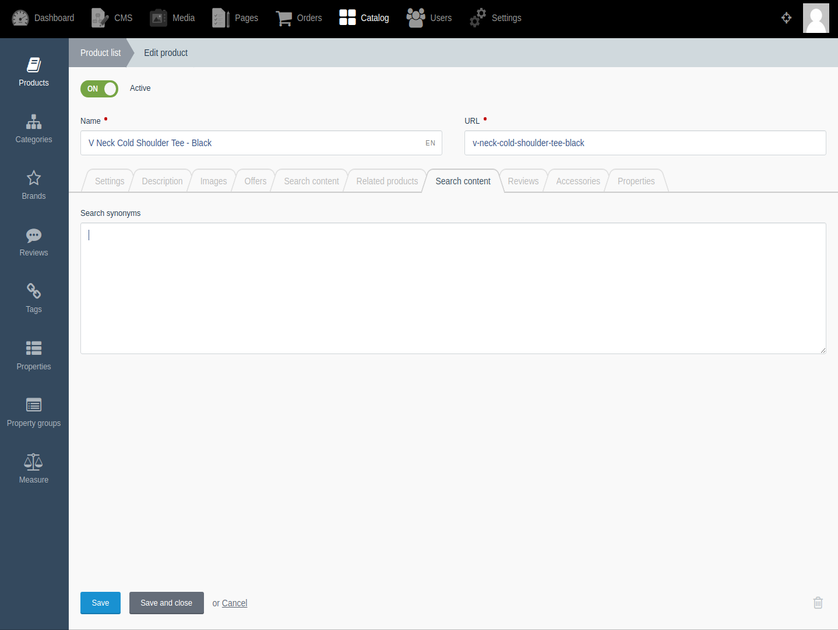Open Categories in sidebar
The image size is (838, 630).
[34, 129]
